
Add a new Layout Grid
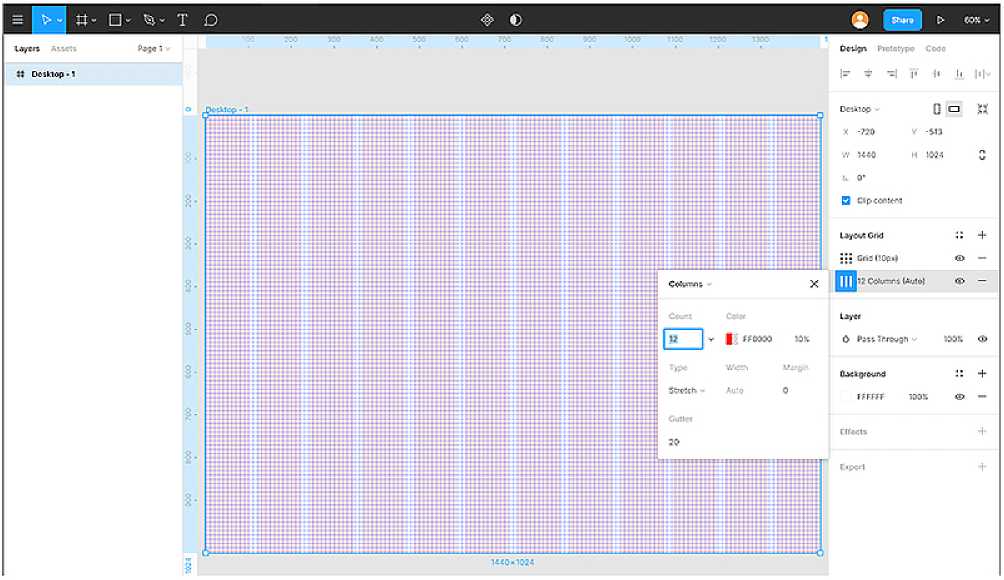tap(982, 236)
